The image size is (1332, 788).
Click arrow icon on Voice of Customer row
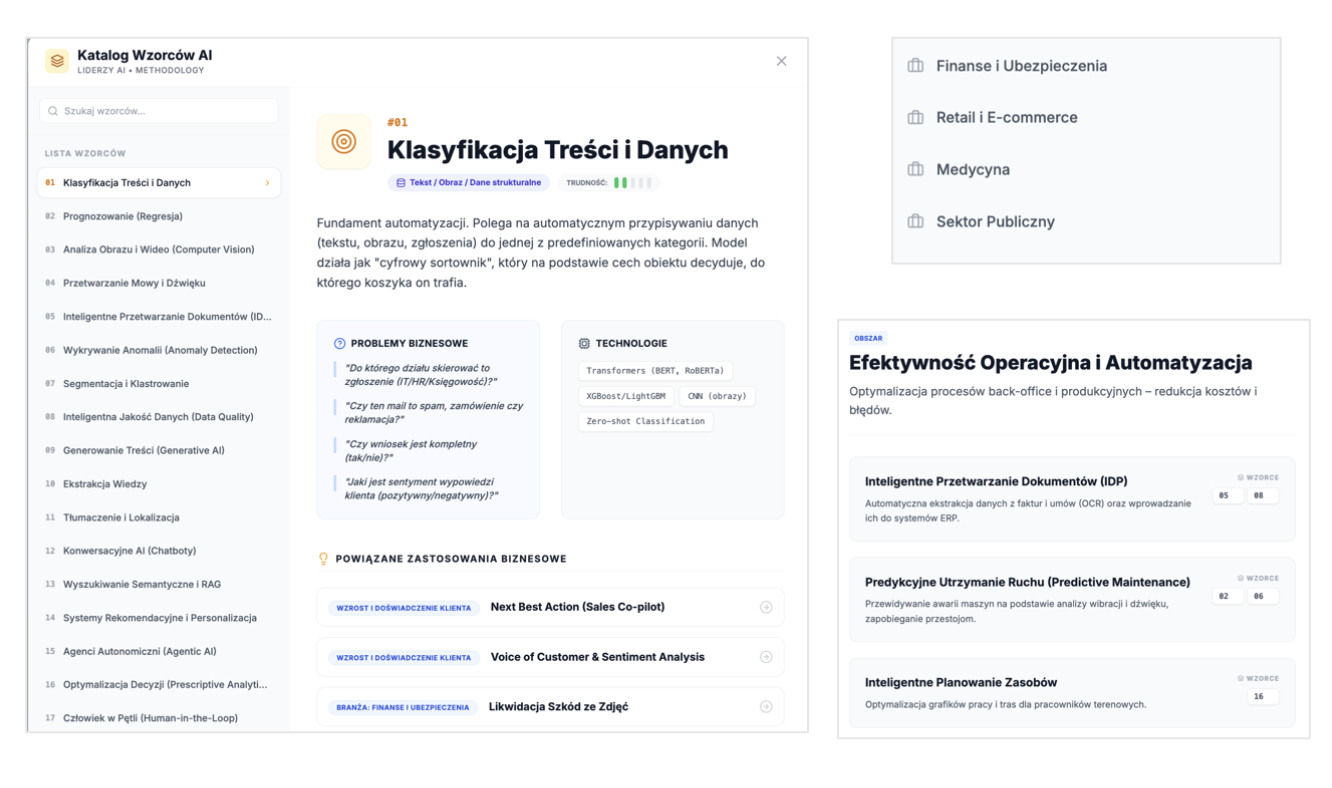766,657
